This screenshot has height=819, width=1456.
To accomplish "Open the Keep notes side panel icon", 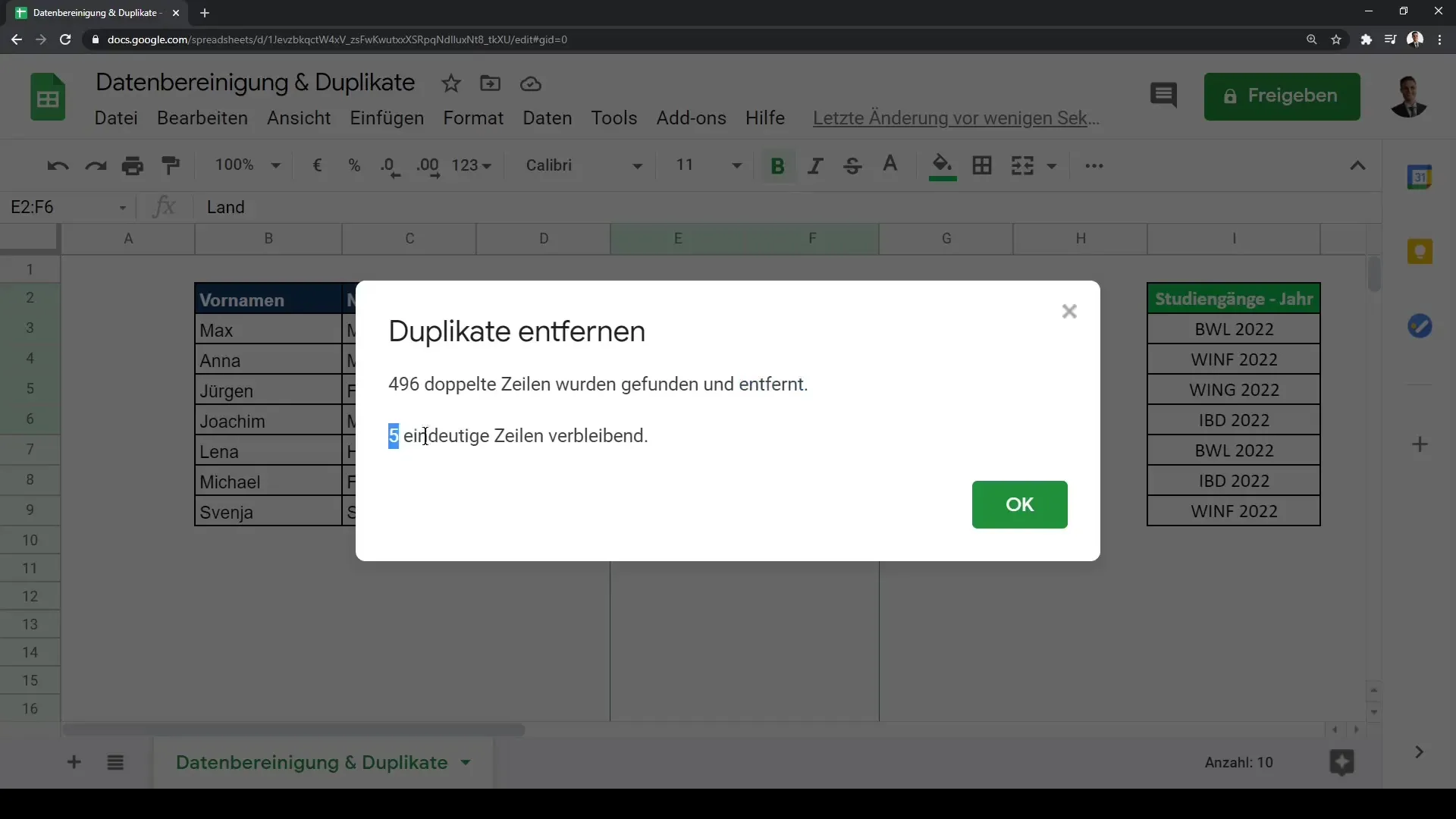I will click(1420, 252).
